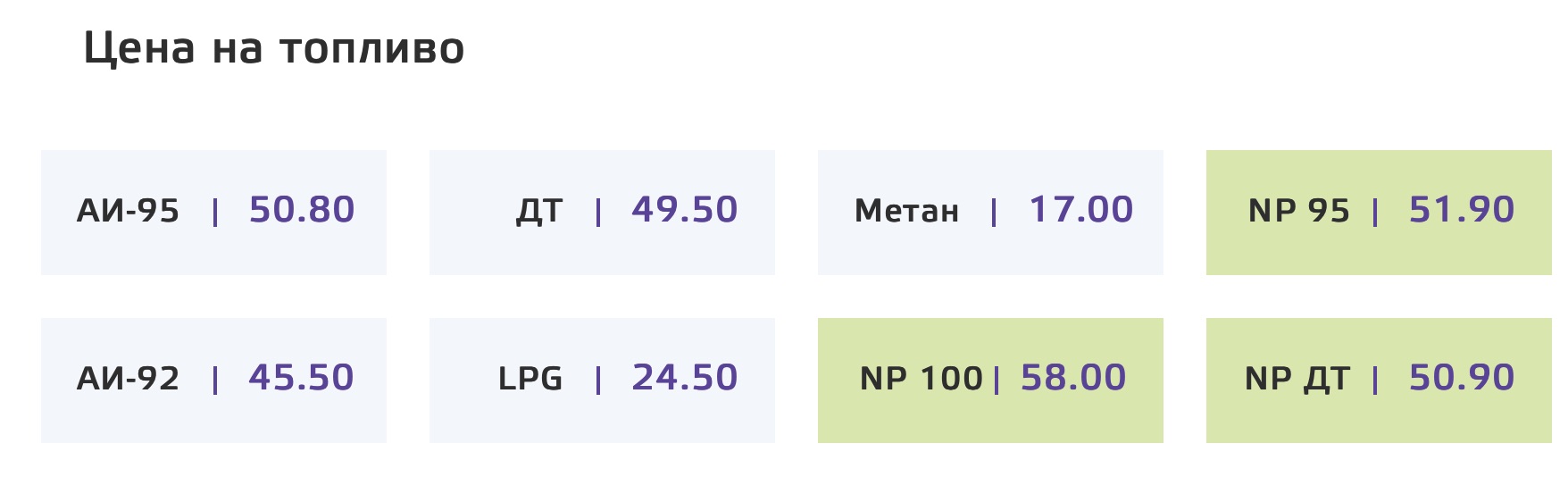1568x477 pixels.
Task: Click the "Метан" label text
Action: [906, 212]
